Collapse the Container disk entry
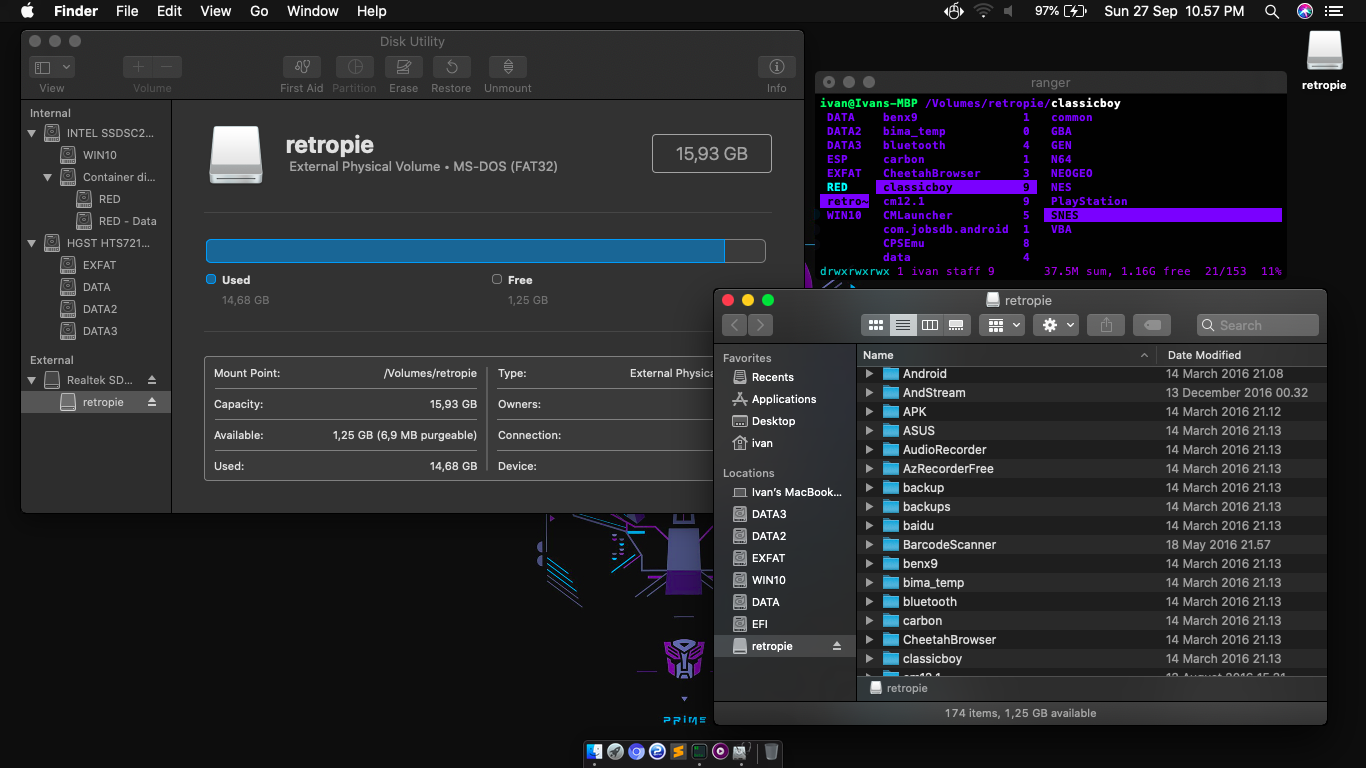The width and height of the screenshot is (1366, 768). point(47,177)
